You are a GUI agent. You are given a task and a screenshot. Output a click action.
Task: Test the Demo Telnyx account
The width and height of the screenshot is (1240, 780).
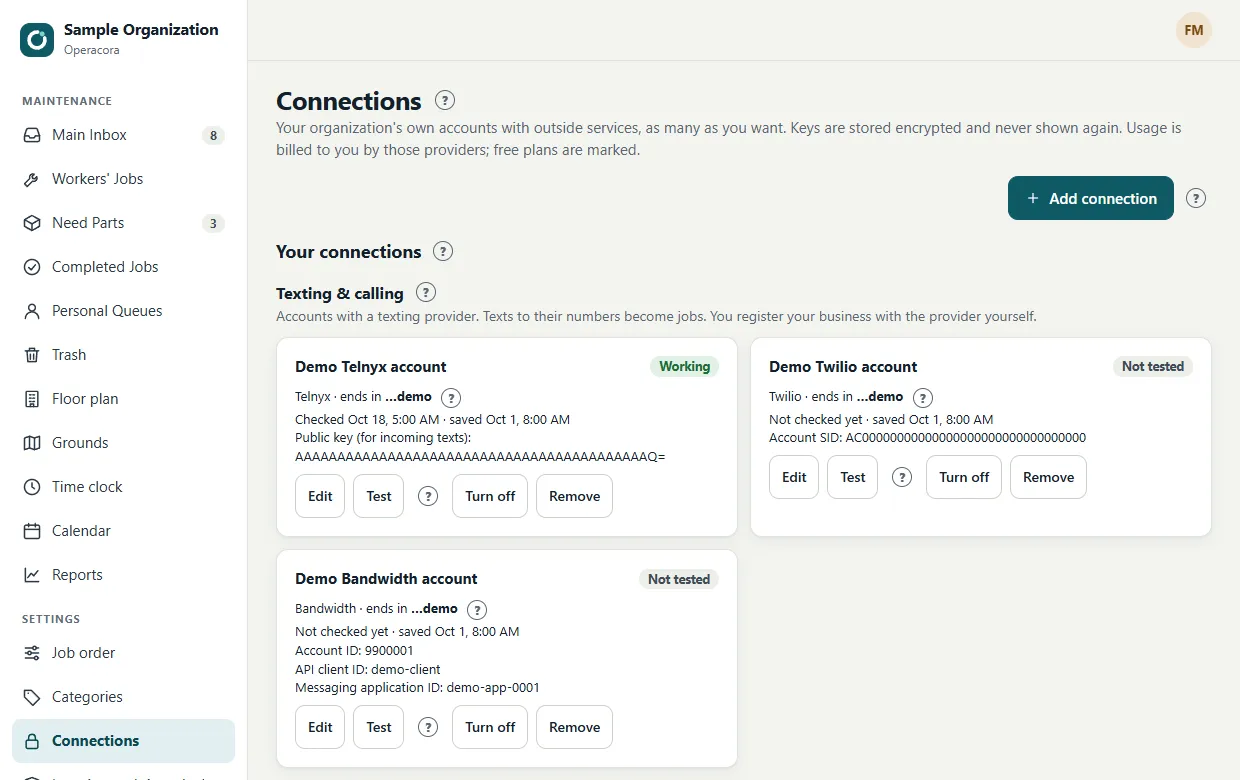point(379,496)
